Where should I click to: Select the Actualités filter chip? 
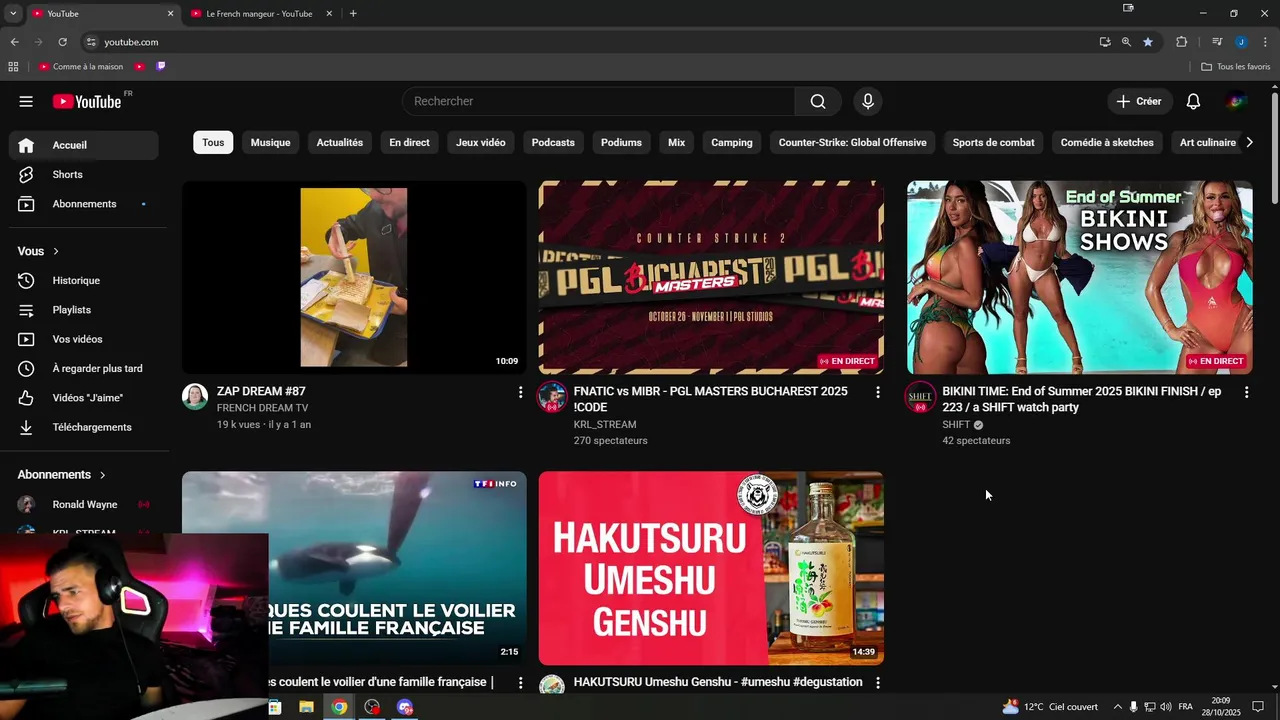340,143
